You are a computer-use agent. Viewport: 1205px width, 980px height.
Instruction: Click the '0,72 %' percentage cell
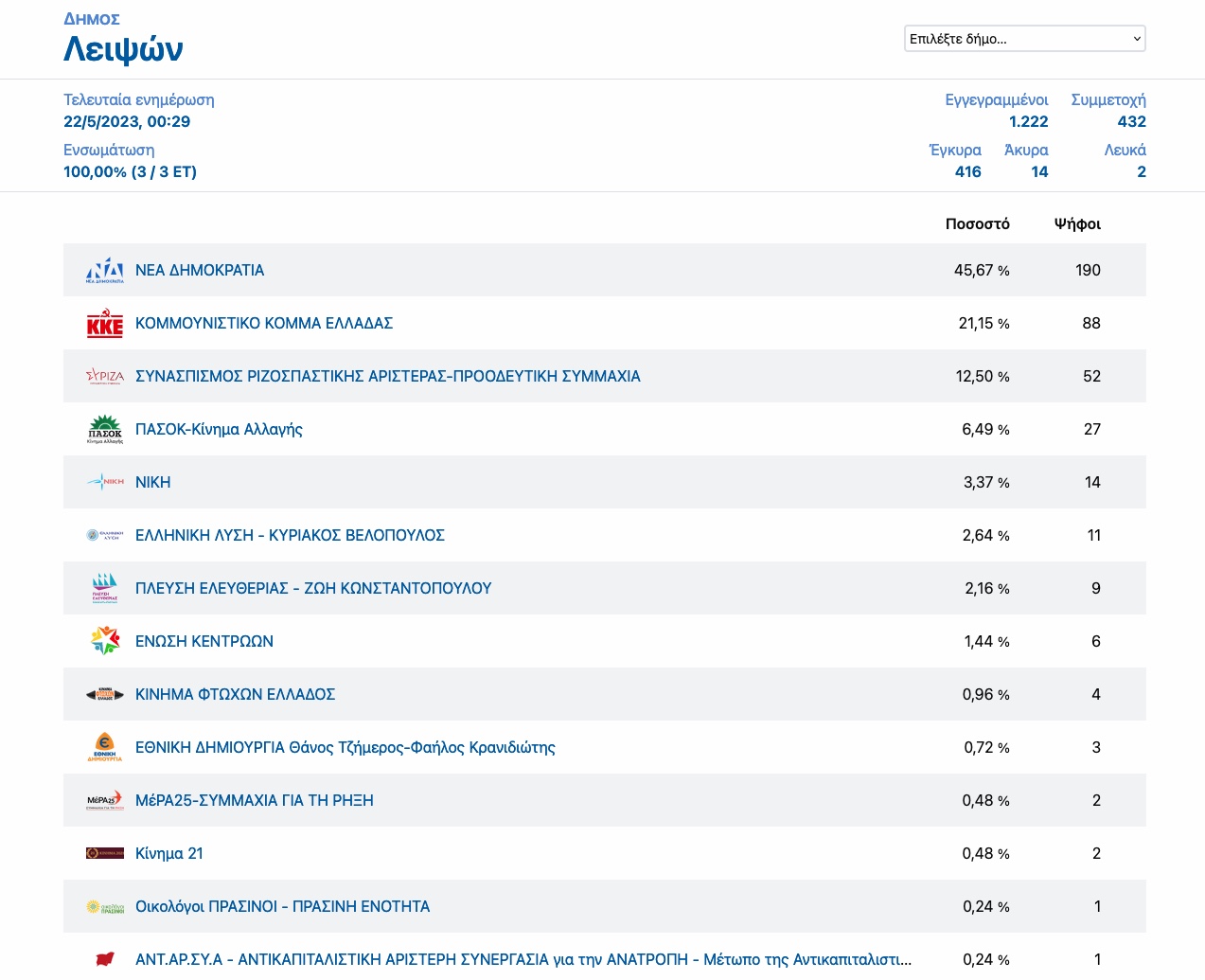pos(987,747)
